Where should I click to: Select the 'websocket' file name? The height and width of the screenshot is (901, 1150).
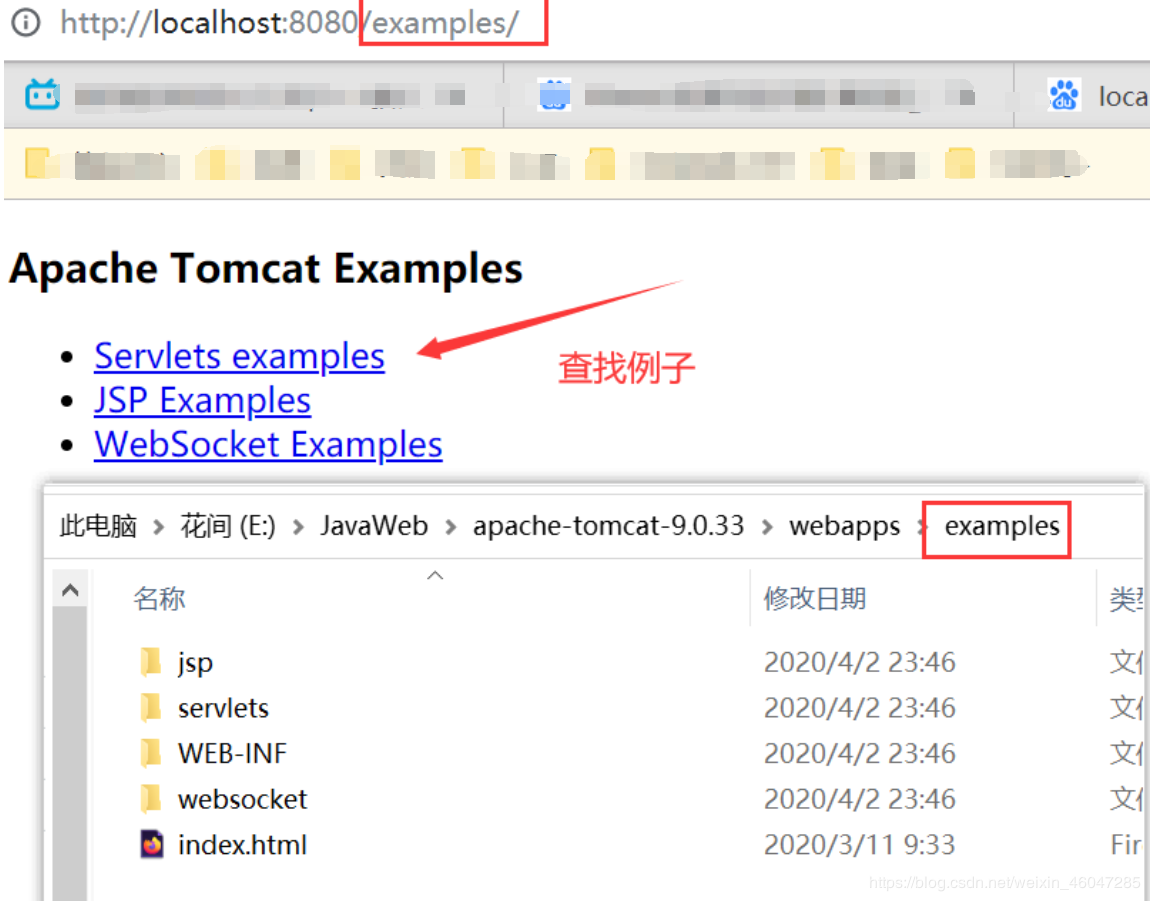pos(242,799)
